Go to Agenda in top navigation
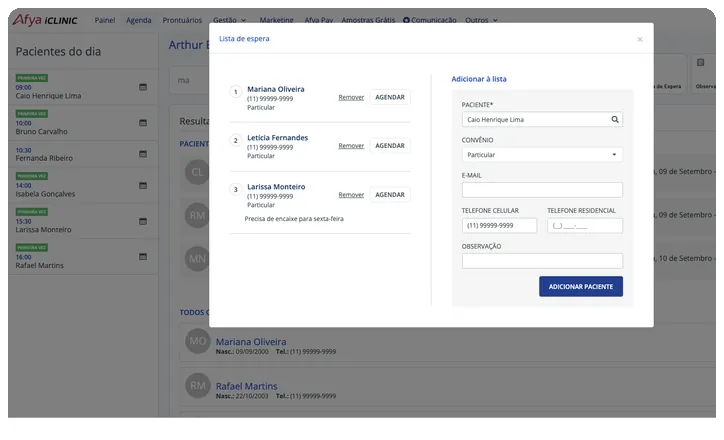This screenshot has width=724, height=440. click(x=139, y=20)
